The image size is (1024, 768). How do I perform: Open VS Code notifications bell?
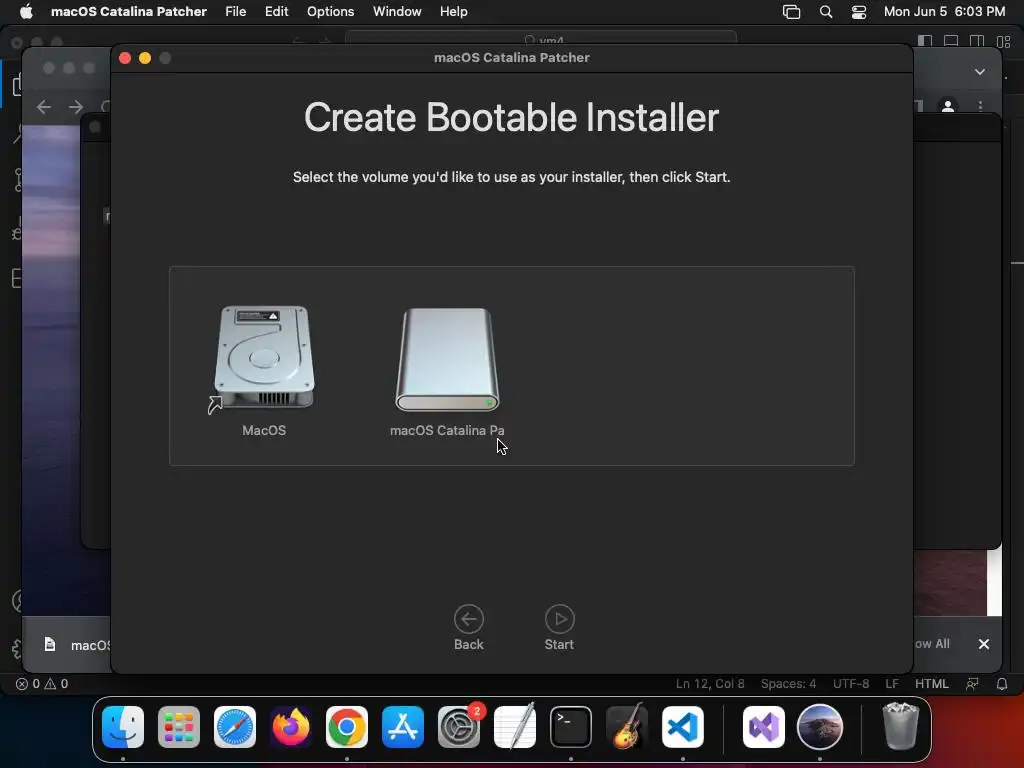tap(1002, 684)
